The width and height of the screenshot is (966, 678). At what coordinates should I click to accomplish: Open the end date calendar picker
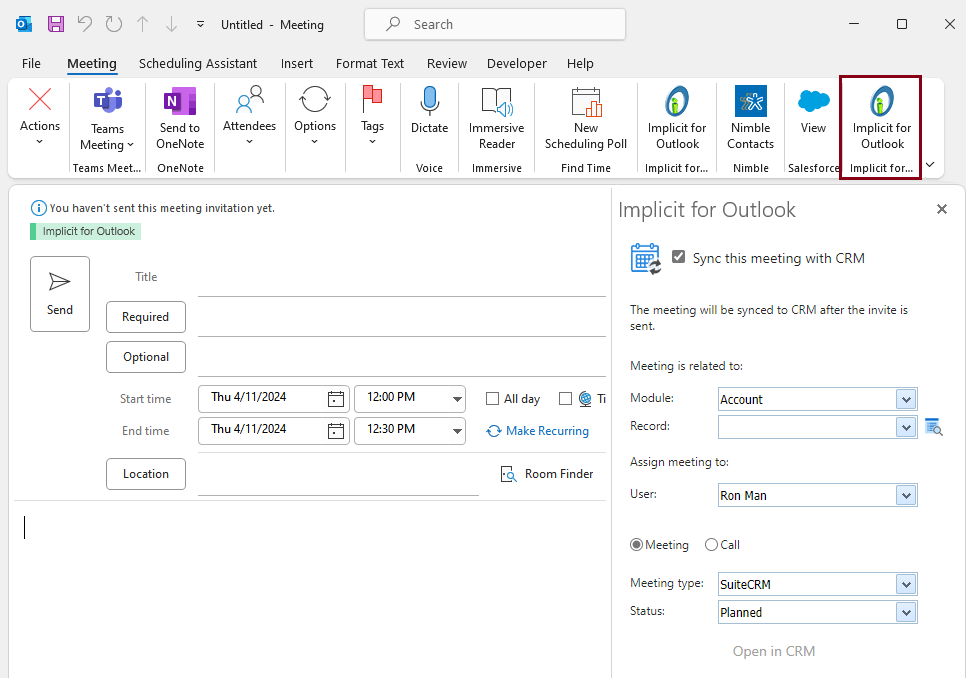click(336, 431)
